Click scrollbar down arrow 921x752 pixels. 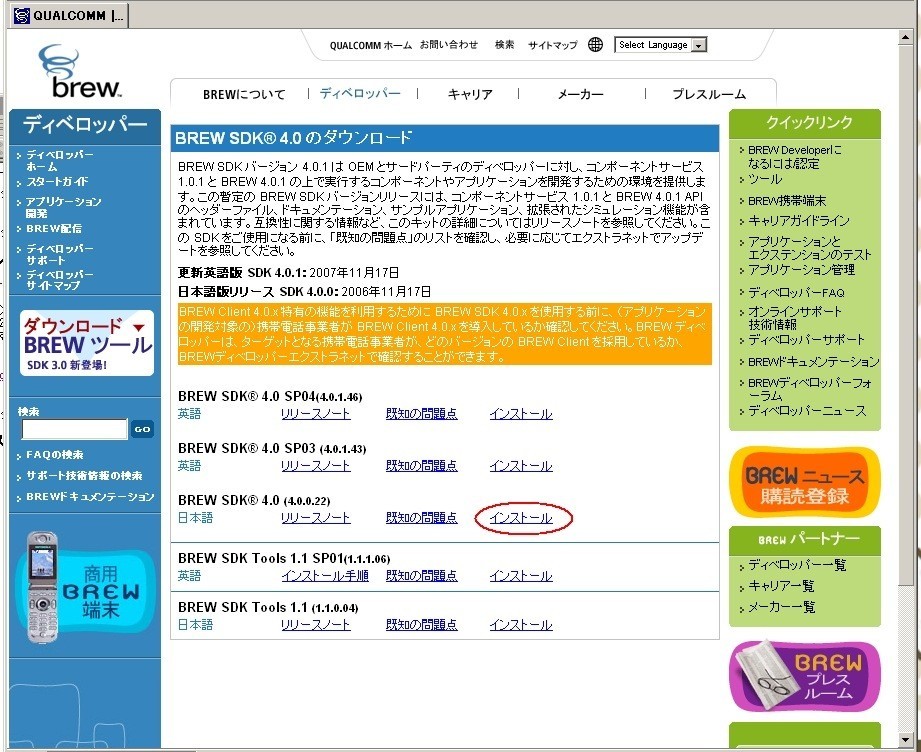tap(905, 740)
